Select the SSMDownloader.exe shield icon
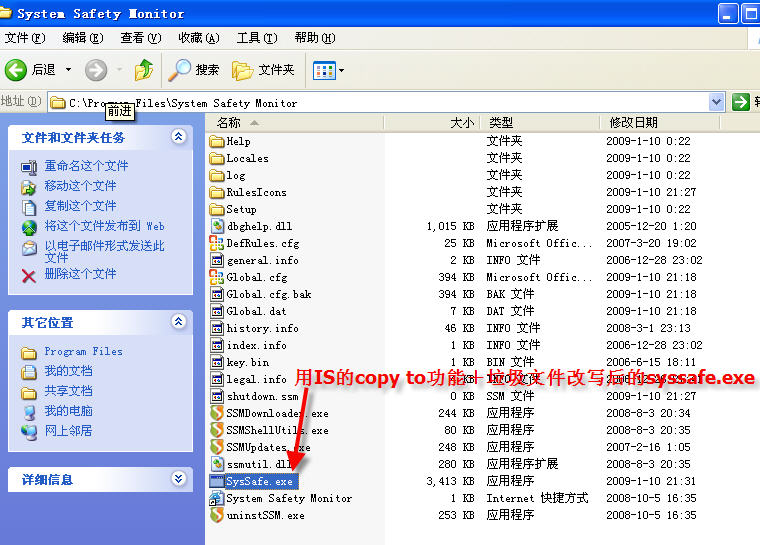Screen dimensions: 760x545 (217, 413)
